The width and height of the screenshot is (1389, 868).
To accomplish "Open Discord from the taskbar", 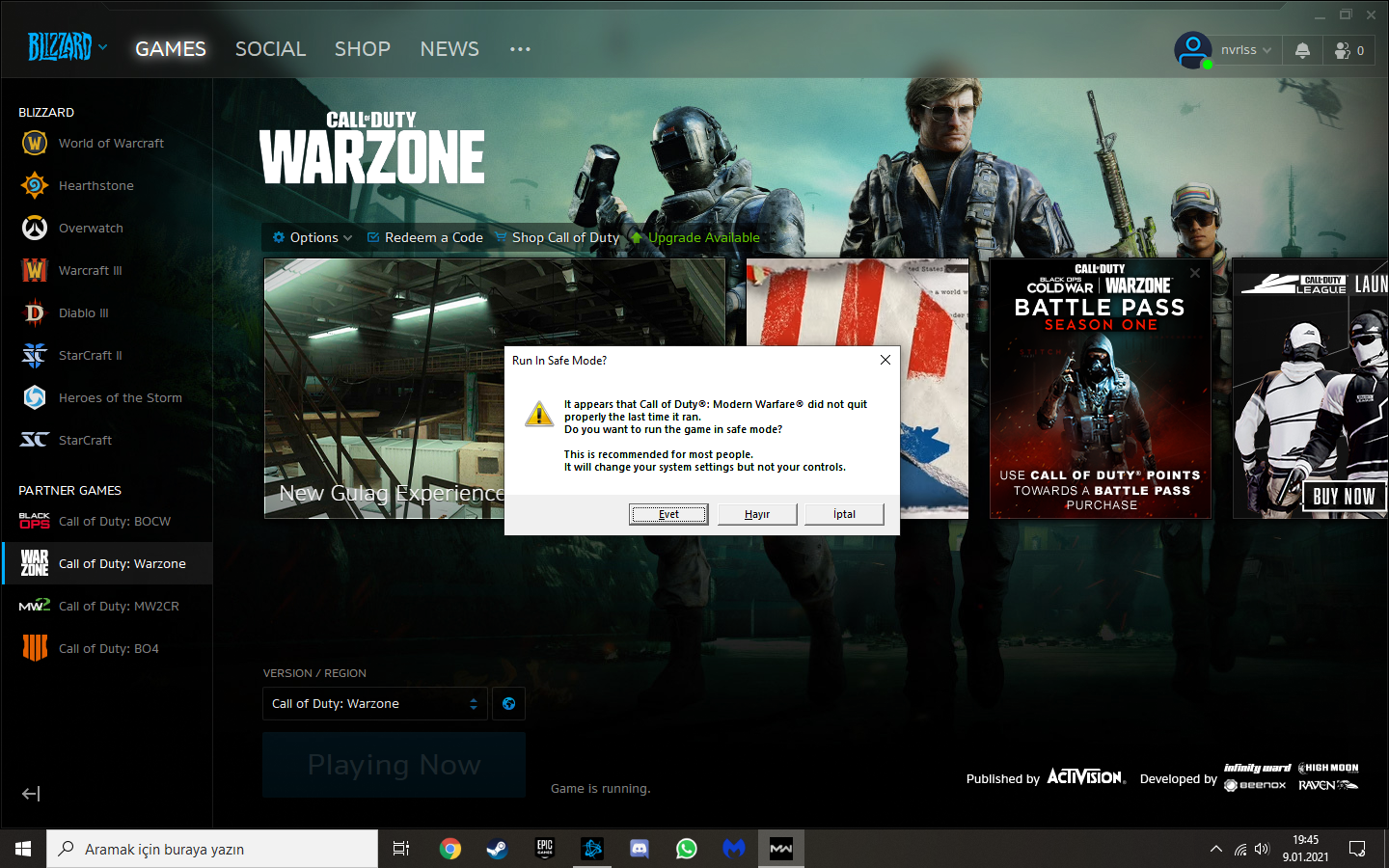I will tap(639, 849).
